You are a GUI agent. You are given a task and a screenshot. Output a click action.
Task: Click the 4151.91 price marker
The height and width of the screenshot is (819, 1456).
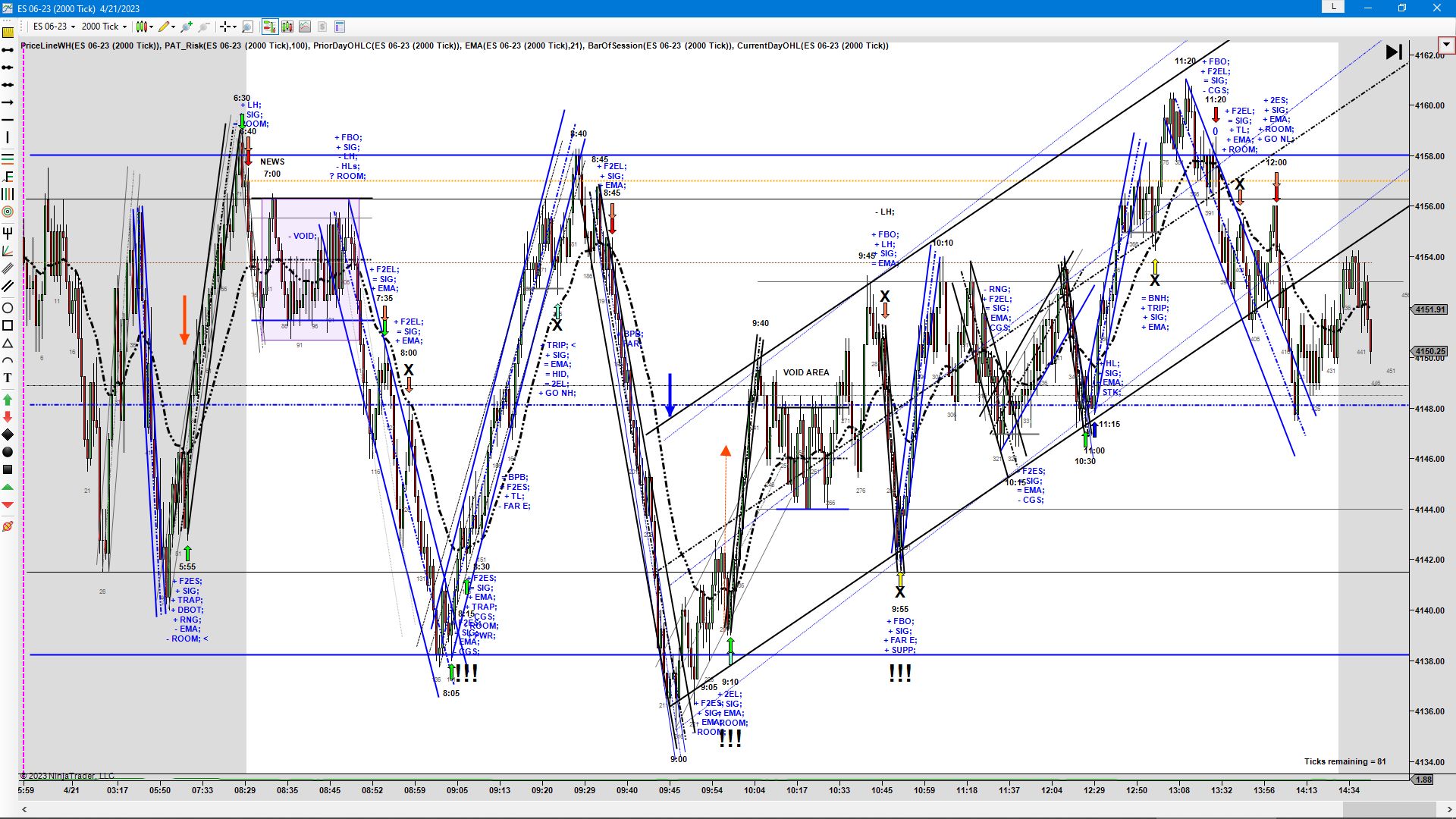pos(1429,309)
